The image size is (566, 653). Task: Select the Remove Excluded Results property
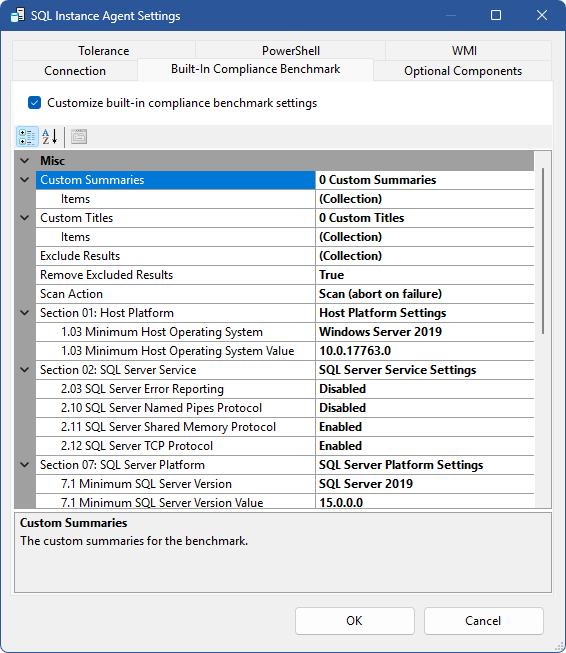click(175, 275)
